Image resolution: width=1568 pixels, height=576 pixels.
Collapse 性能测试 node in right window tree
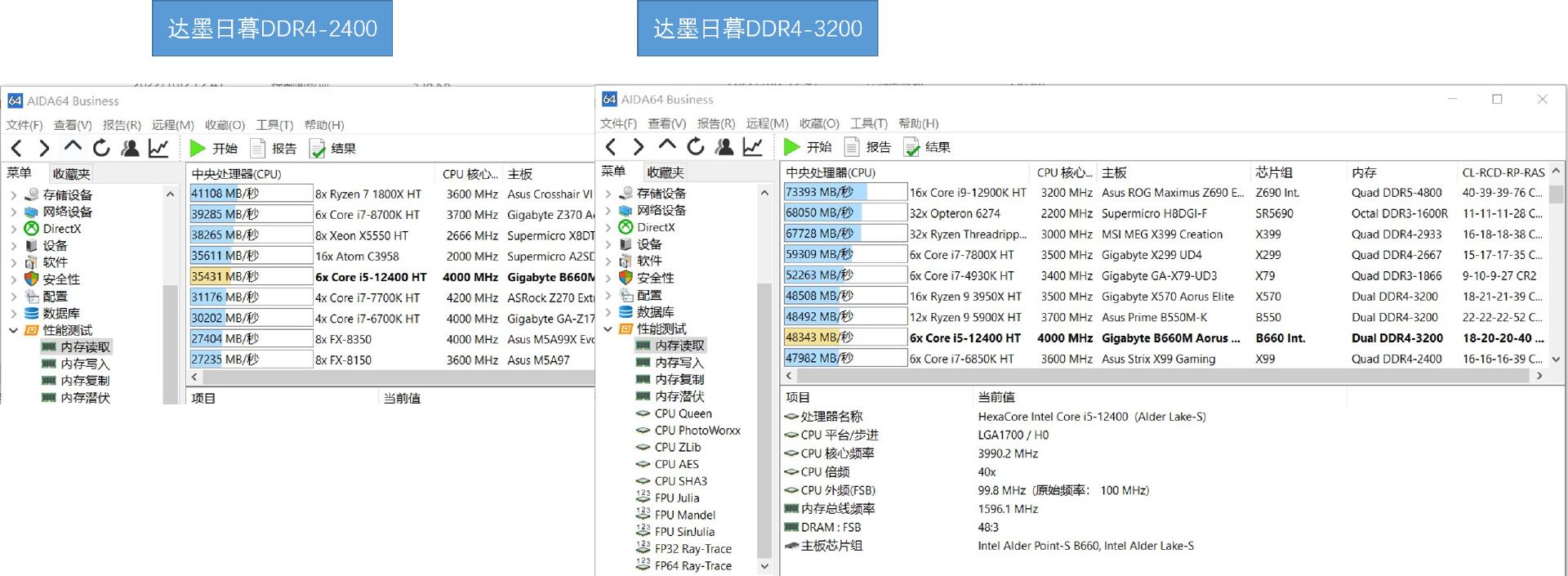[x=608, y=329]
